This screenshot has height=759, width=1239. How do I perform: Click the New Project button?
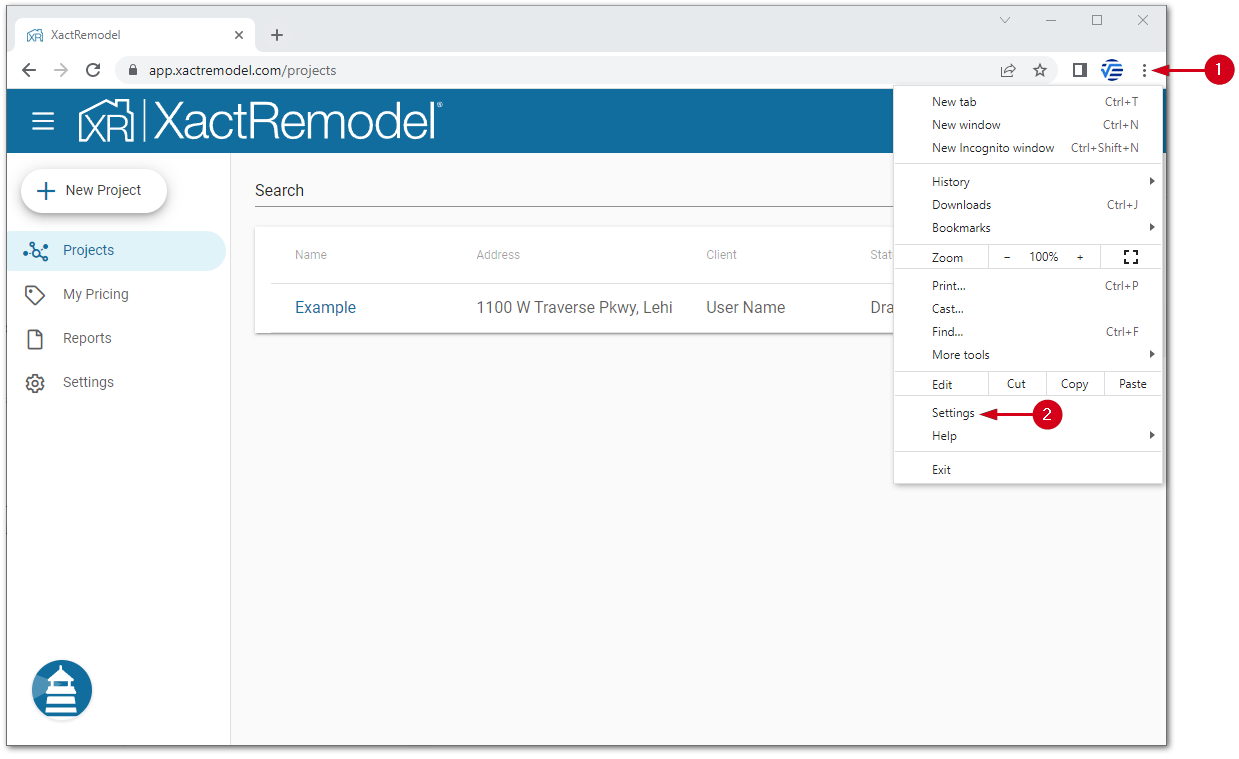click(x=93, y=190)
